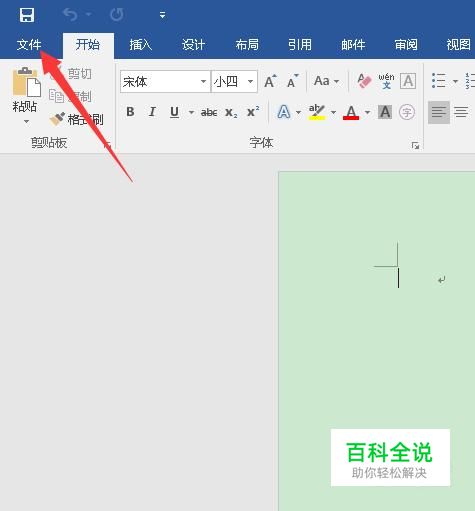475x511 pixels.
Task: Open the Aa Change Case menu
Action: tap(326, 81)
